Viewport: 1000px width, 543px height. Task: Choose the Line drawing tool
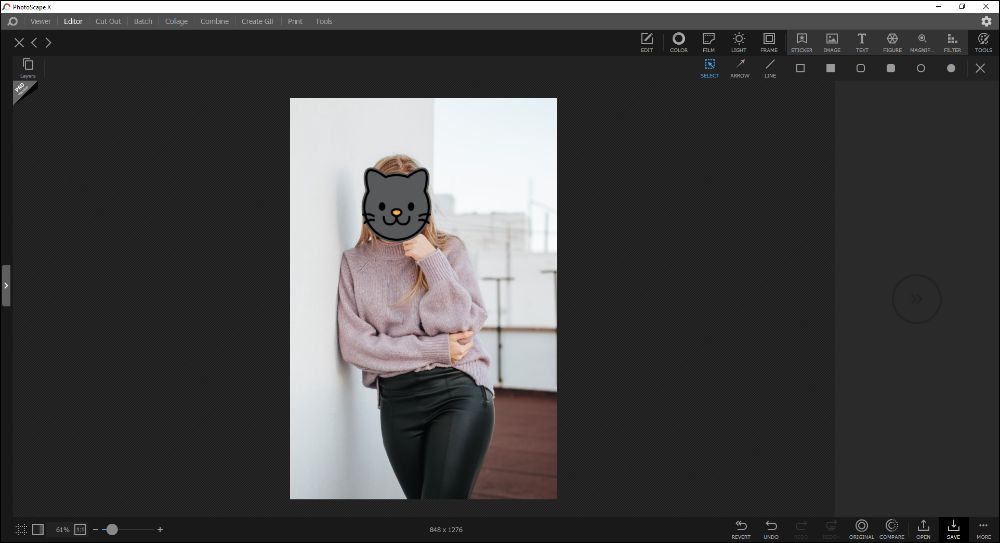click(770, 67)
